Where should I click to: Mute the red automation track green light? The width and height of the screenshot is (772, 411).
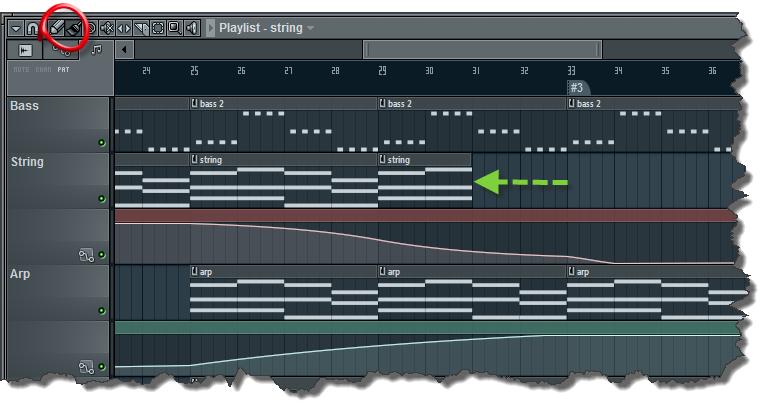102,255
